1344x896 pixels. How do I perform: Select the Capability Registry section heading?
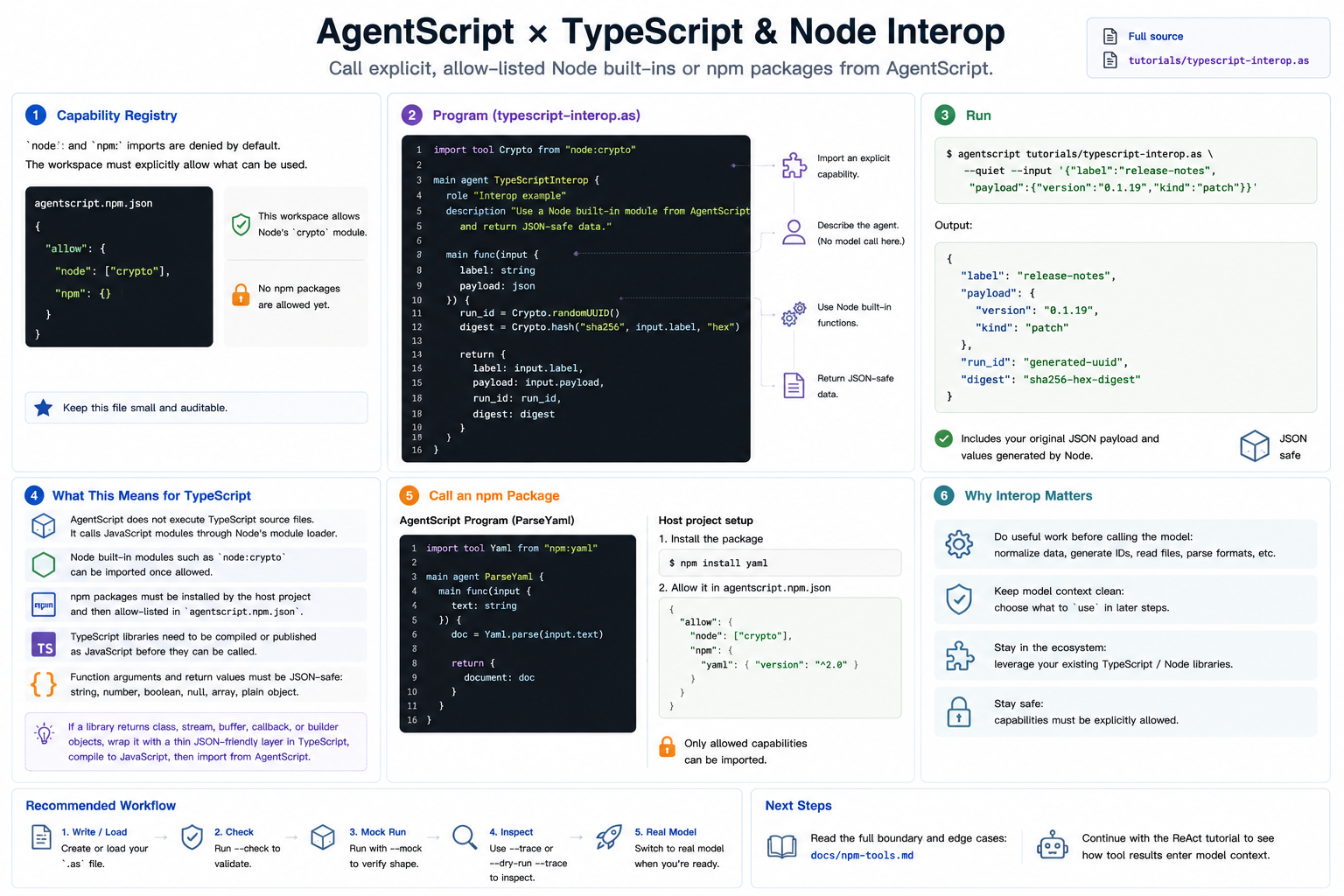coord(116,115)
